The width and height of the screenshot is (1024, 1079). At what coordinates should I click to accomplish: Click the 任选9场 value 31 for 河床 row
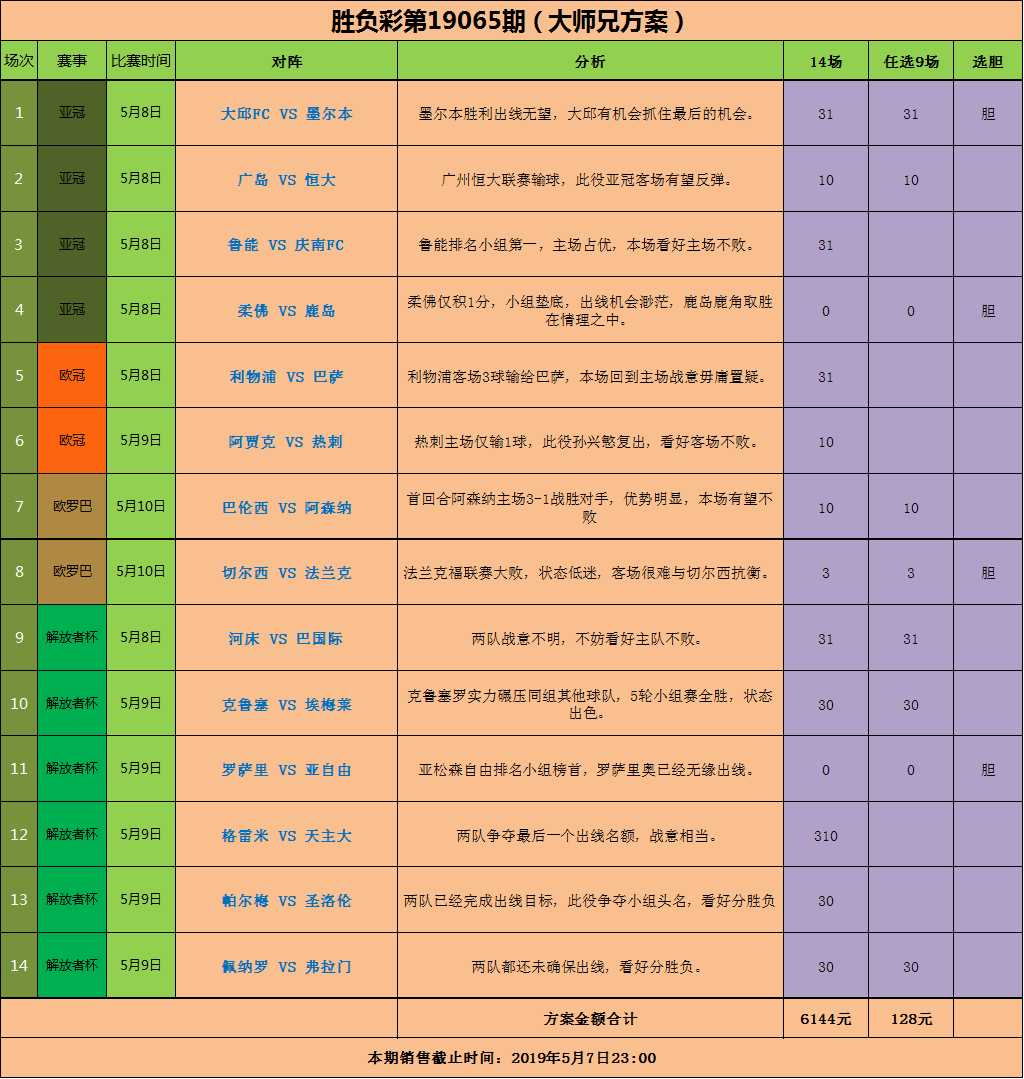tap(911, 639)
